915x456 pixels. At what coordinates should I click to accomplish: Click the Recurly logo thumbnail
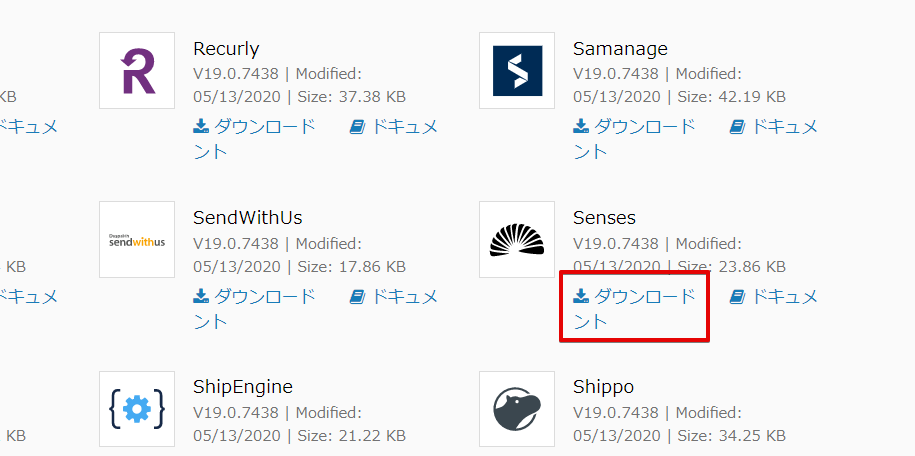click(137, 70)
